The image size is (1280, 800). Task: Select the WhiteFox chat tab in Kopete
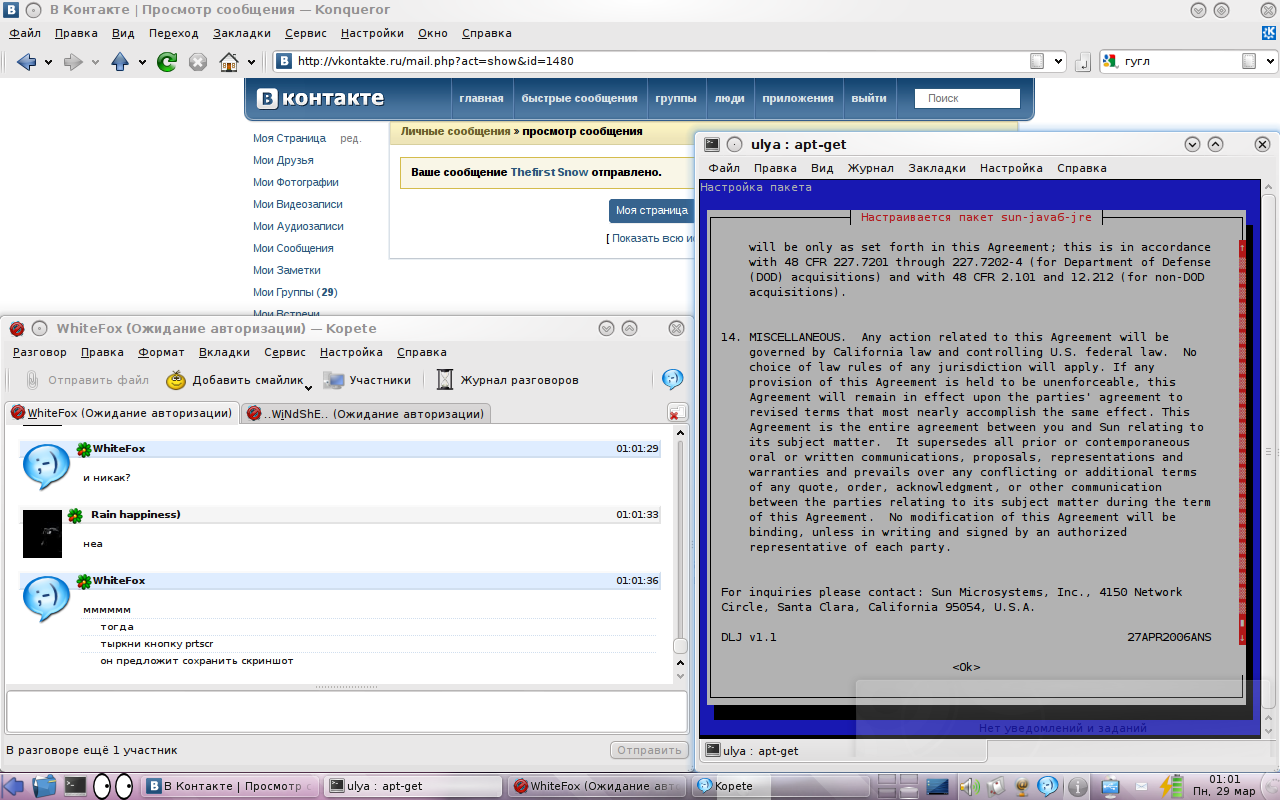pyautogui.click(x=122, y=413)
